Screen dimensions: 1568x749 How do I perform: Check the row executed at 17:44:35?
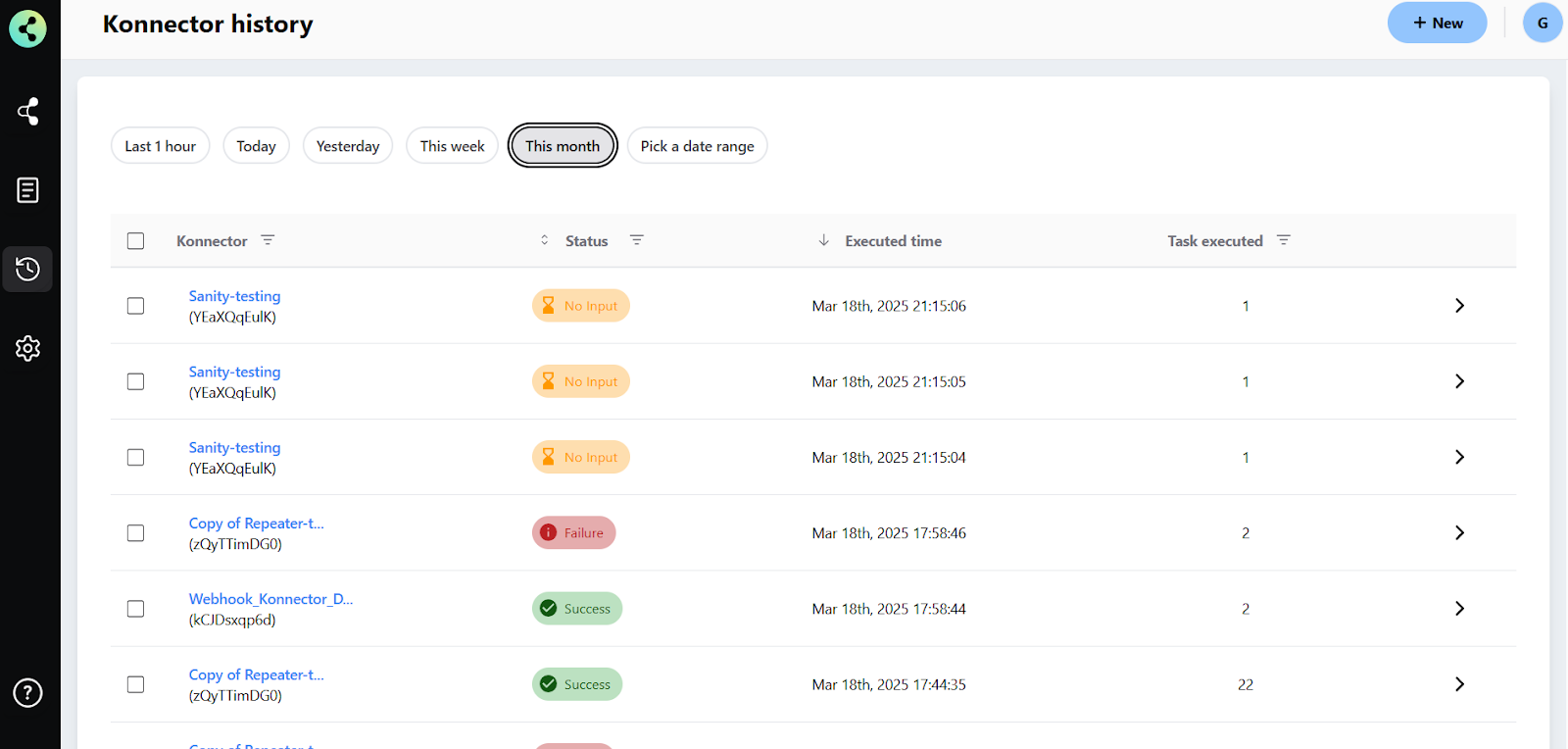coord(136,684)
